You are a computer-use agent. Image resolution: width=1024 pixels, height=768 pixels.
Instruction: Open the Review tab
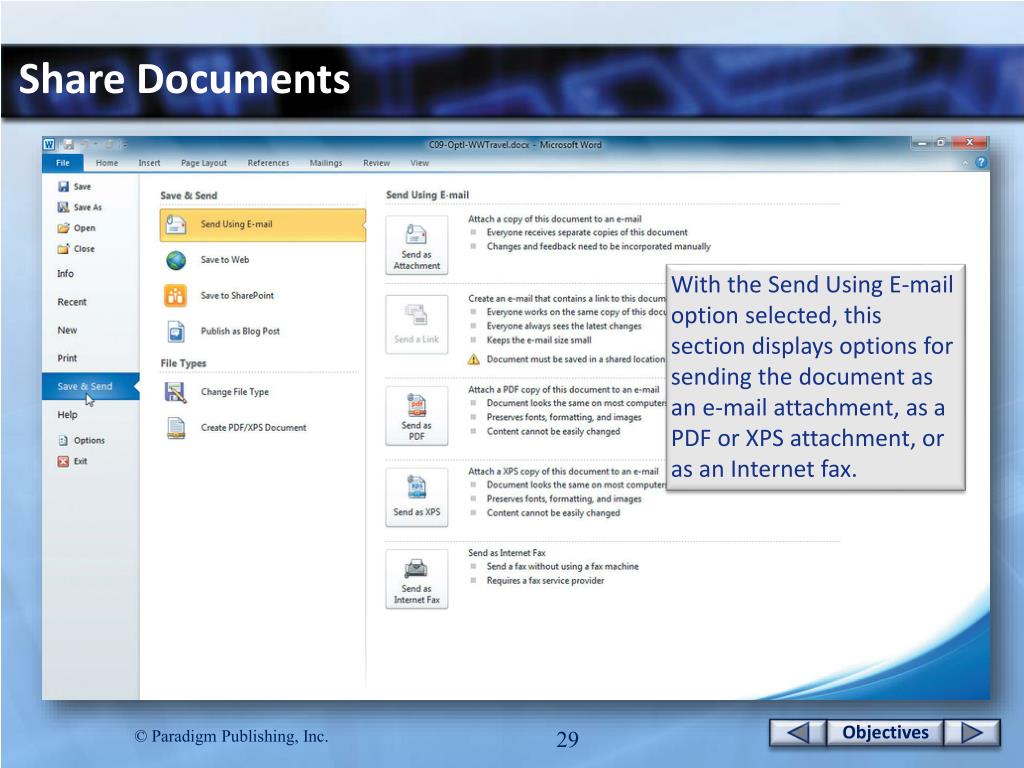click(376, 163)
